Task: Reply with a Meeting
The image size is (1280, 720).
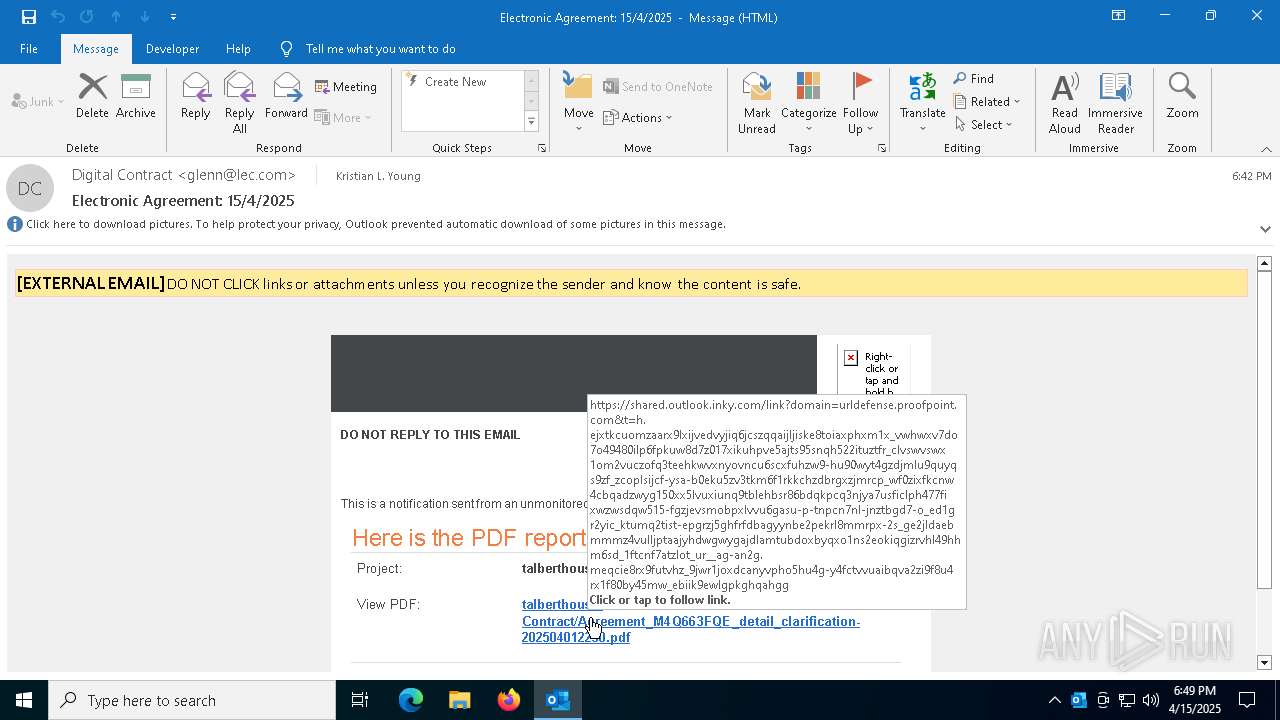Action: click(x=346, y=86)
